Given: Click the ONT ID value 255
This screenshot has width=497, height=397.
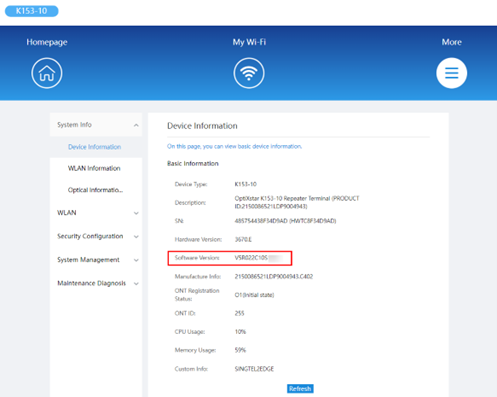Looking at the screenshot, I should (x=239, y=313).
